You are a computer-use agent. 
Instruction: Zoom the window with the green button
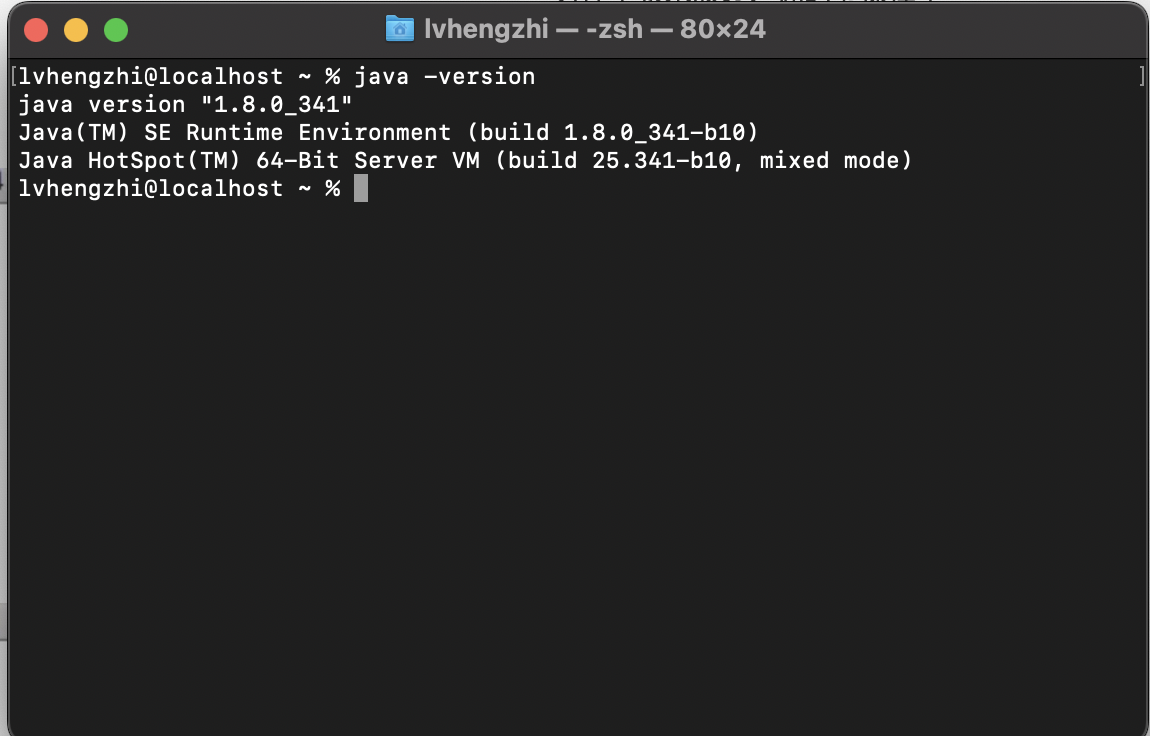(116, 30)
